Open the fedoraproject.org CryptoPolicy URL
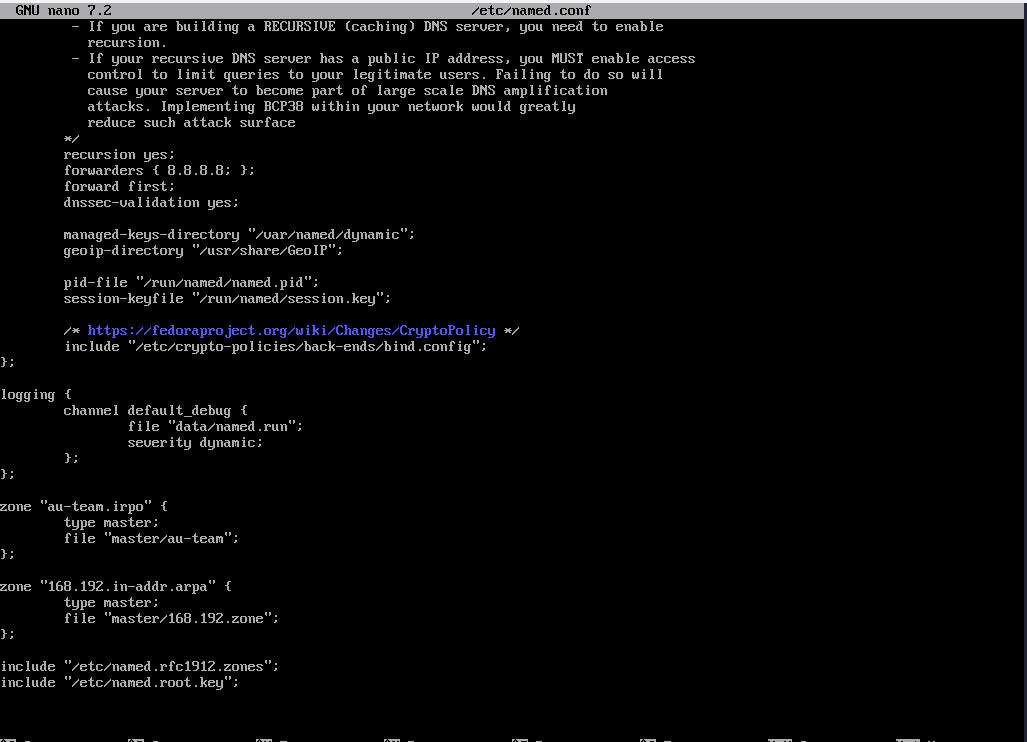This screenshot has height=742, width=1027. point(291,330)
